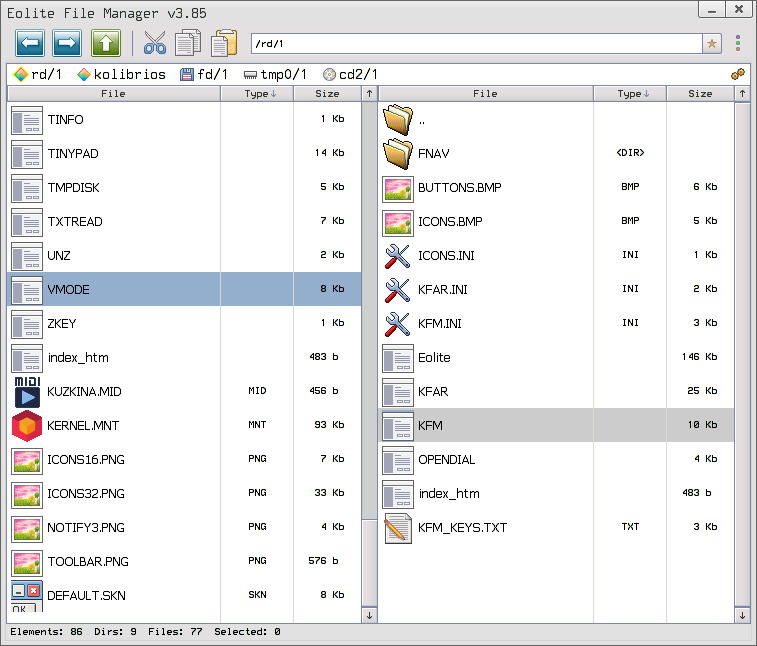Screen dimensions: 757x646
Task: Select KFAR.INI tools icon
Action: coord(398,290)
